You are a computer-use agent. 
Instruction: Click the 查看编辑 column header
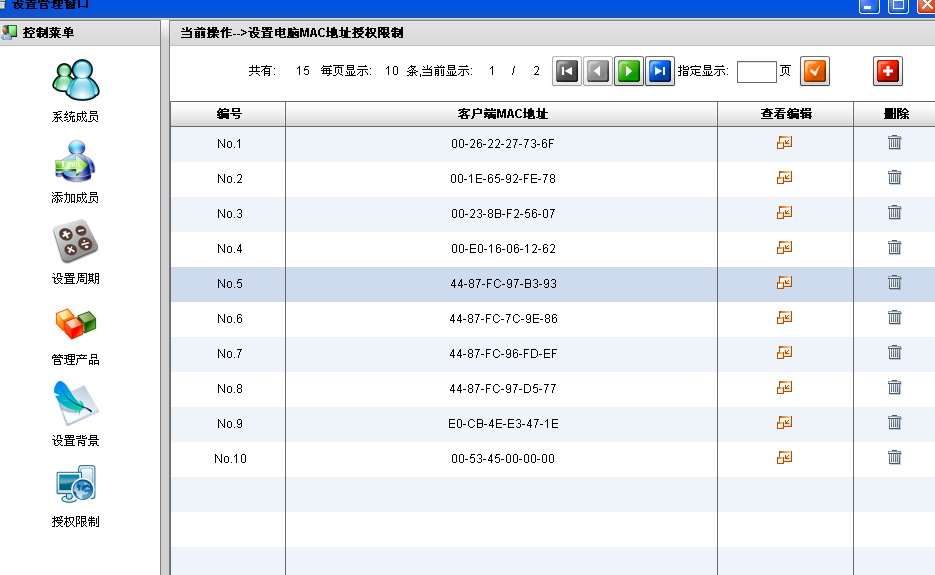tap(786, 114)
